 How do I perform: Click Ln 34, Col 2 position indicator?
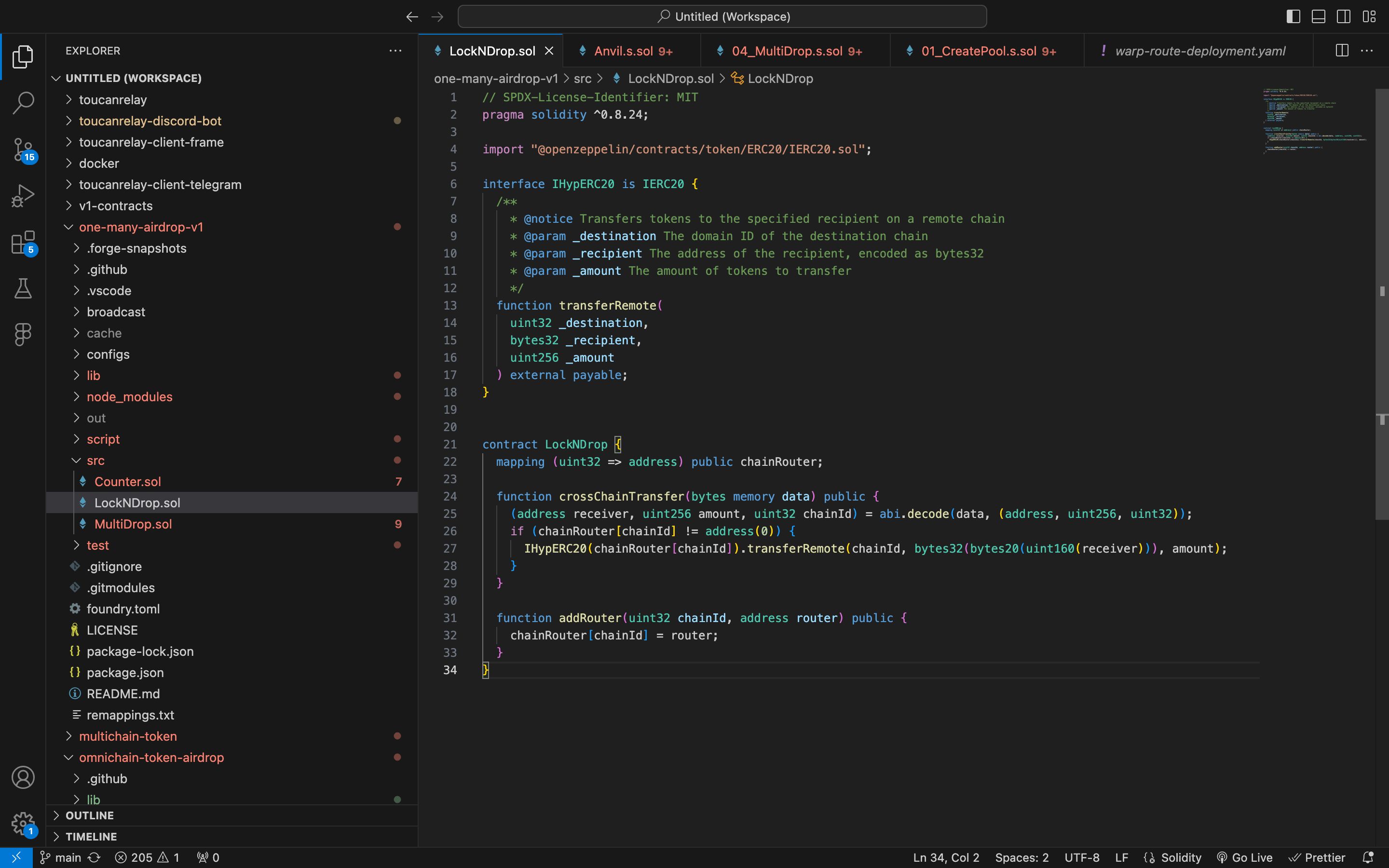[946, 857]
